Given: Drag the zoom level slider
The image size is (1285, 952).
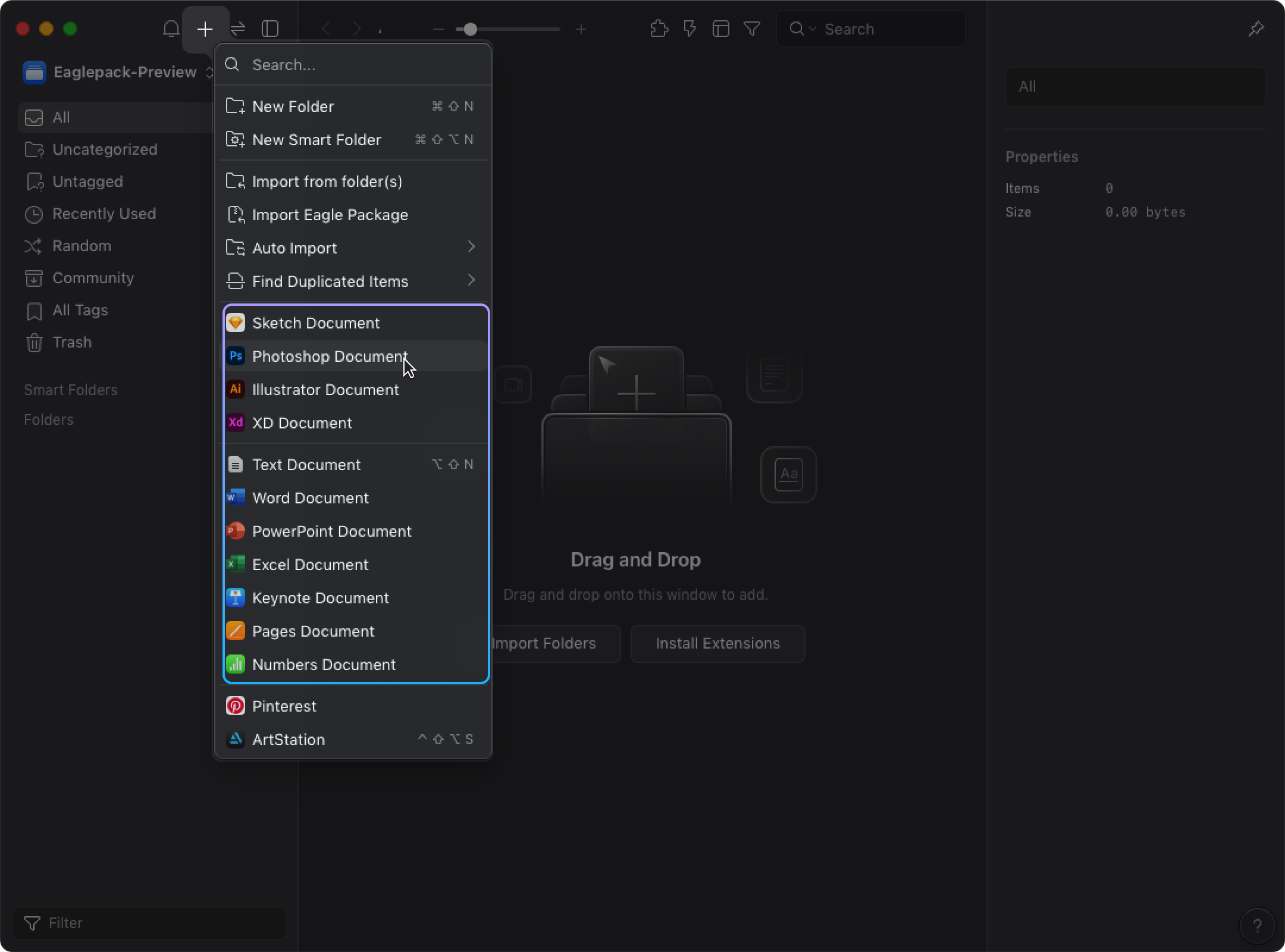Looking at the screenshot, I should pyautogui.click(x=470, y=28).
